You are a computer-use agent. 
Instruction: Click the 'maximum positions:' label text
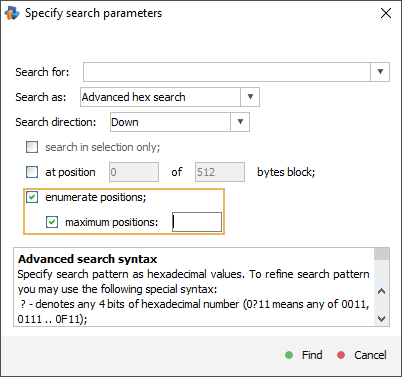[112, 222]
